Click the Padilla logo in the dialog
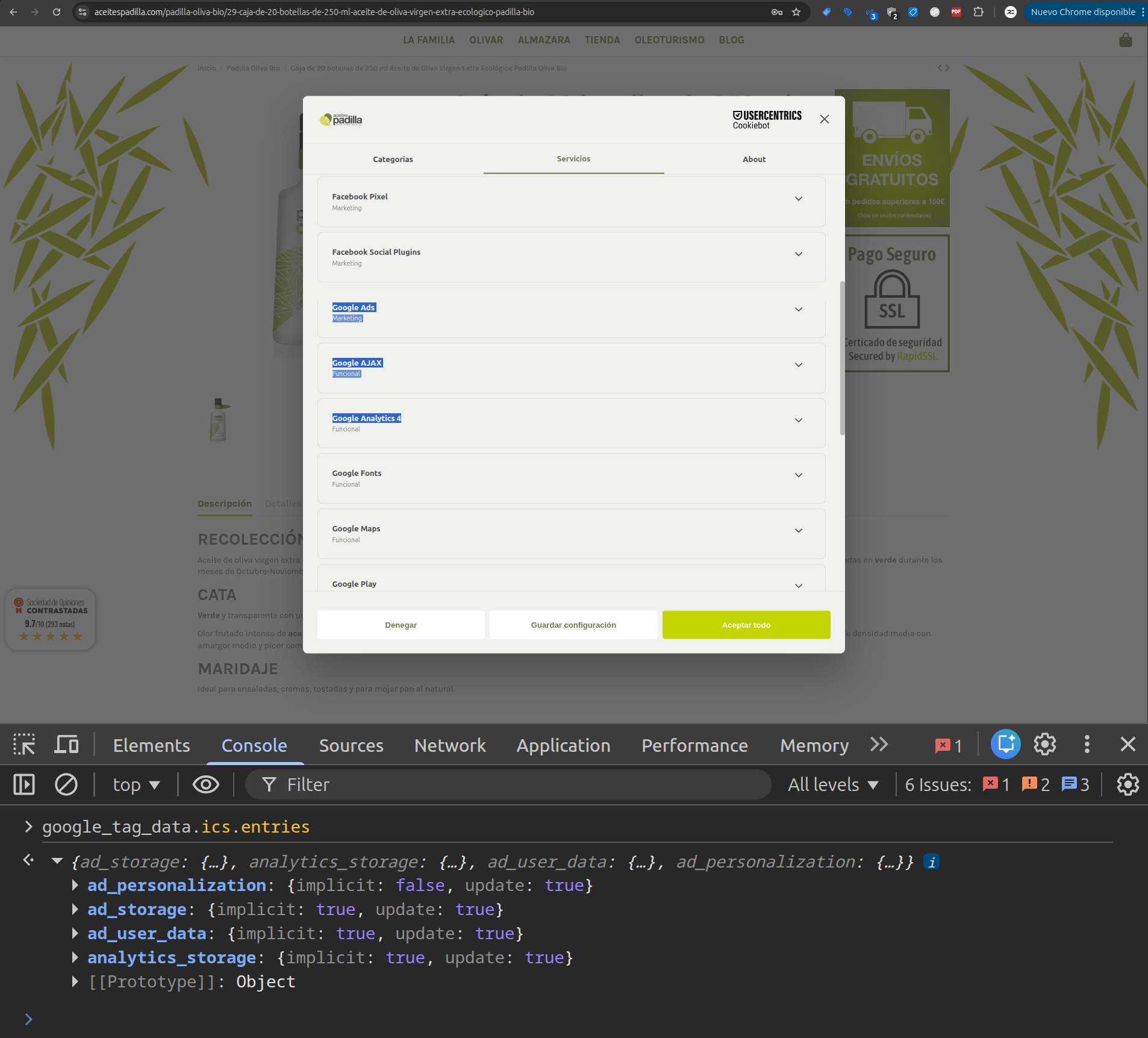Viewport: 1148px width, 1038px height. pos(341,119)
